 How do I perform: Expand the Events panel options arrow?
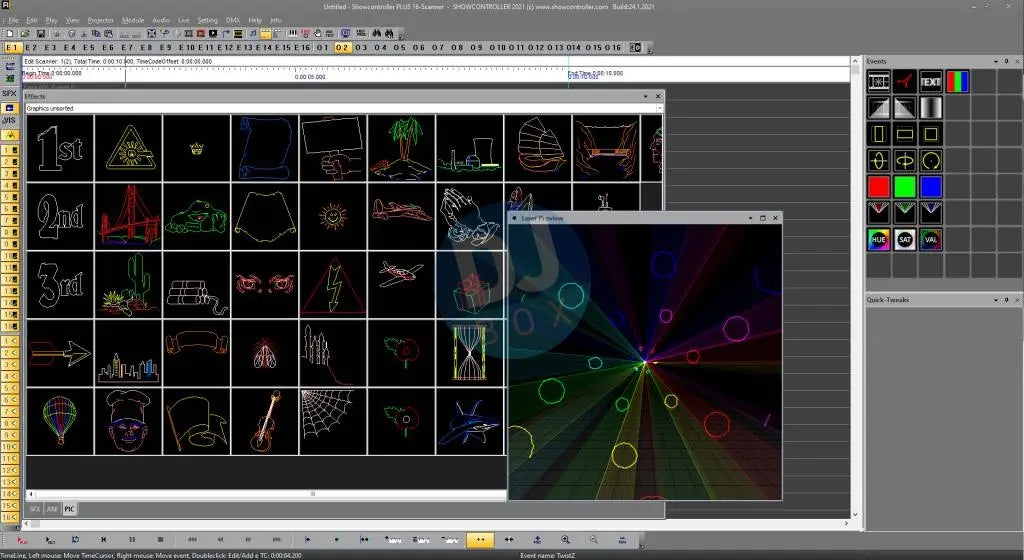pyautogui.click(x=995, y=62)
